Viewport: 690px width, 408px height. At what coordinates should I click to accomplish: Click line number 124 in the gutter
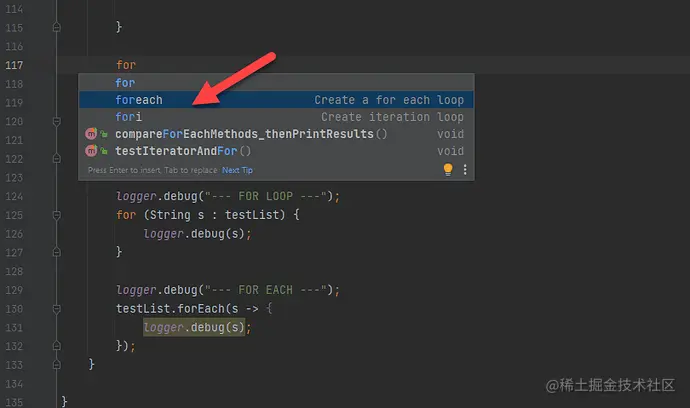tap(14, 196)
